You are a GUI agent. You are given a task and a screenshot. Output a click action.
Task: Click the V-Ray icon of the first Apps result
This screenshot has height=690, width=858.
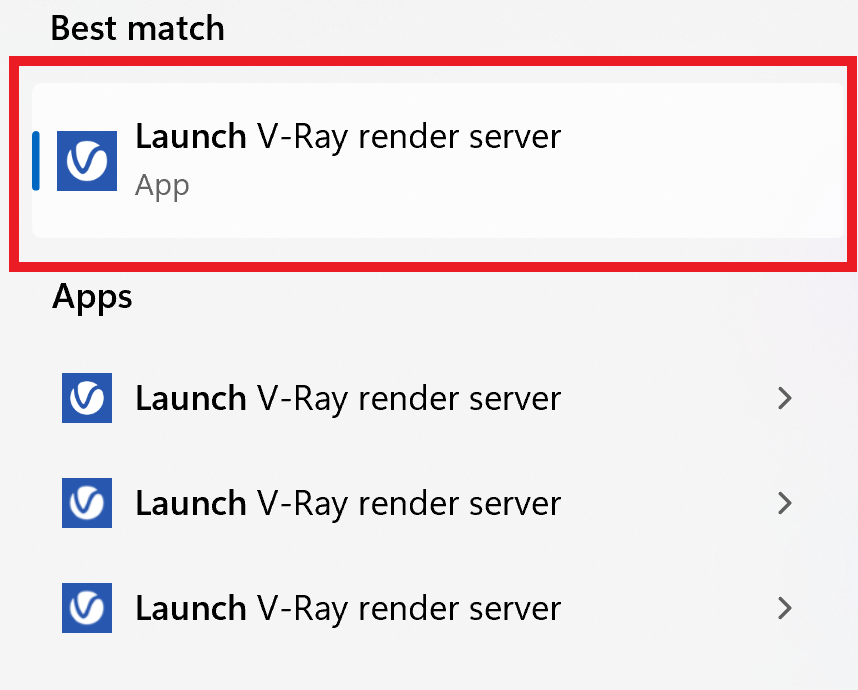86,398
